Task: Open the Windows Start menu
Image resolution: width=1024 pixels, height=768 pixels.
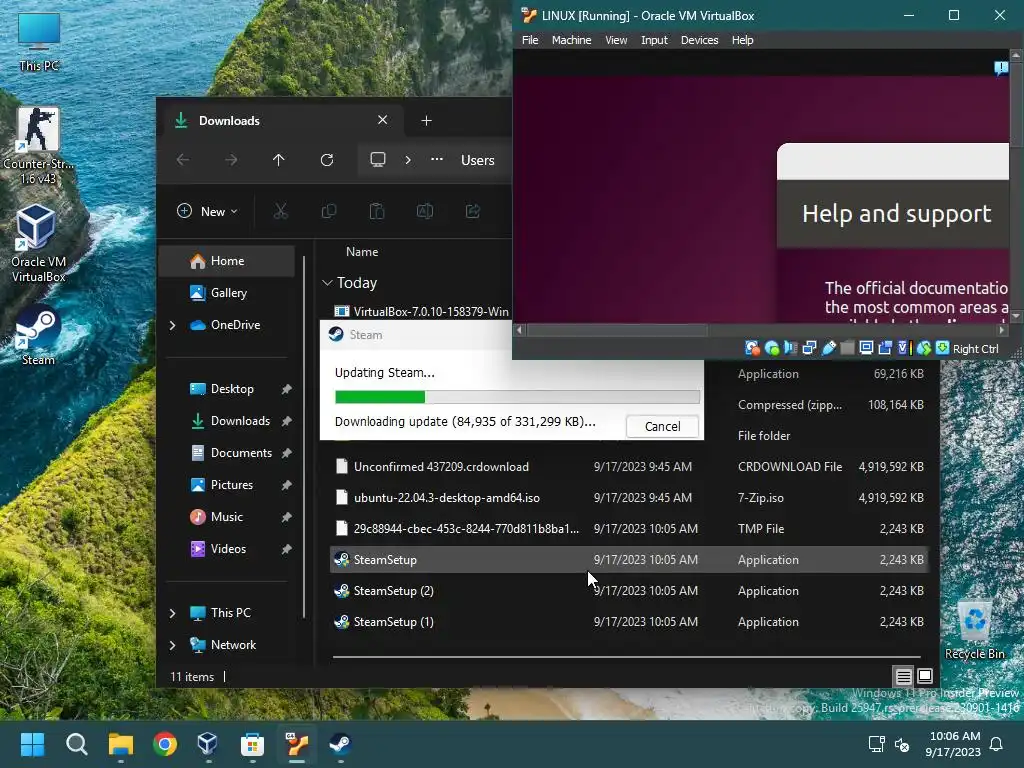Action: 32,744
